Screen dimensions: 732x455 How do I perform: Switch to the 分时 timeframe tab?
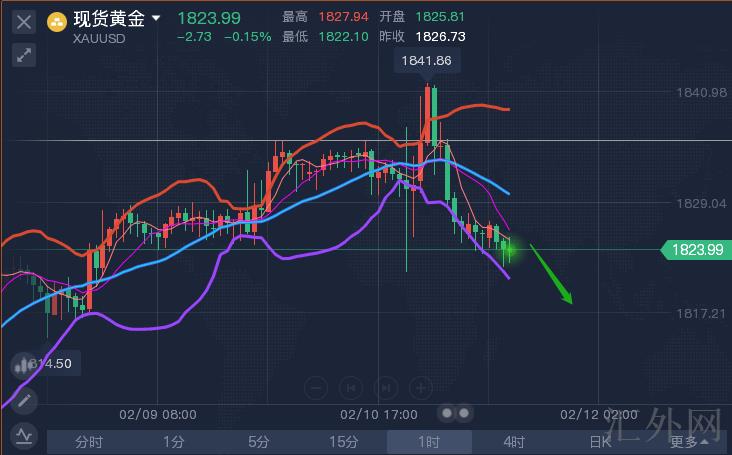(x=89, y=442)
